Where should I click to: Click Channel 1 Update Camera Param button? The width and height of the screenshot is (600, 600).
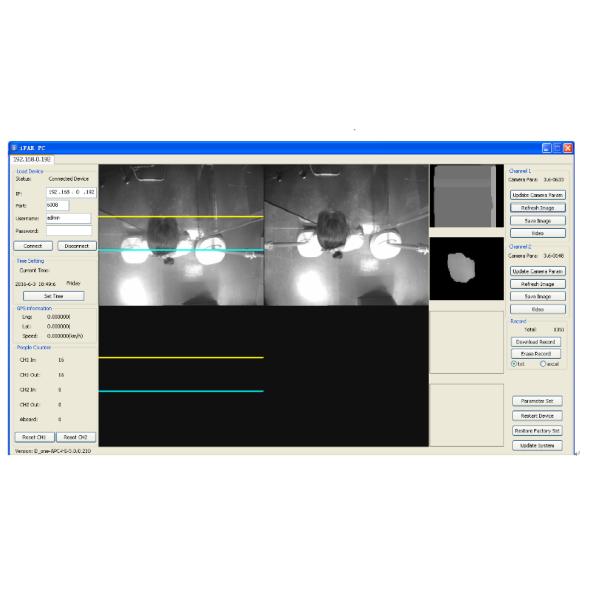[x=538, y=194]
